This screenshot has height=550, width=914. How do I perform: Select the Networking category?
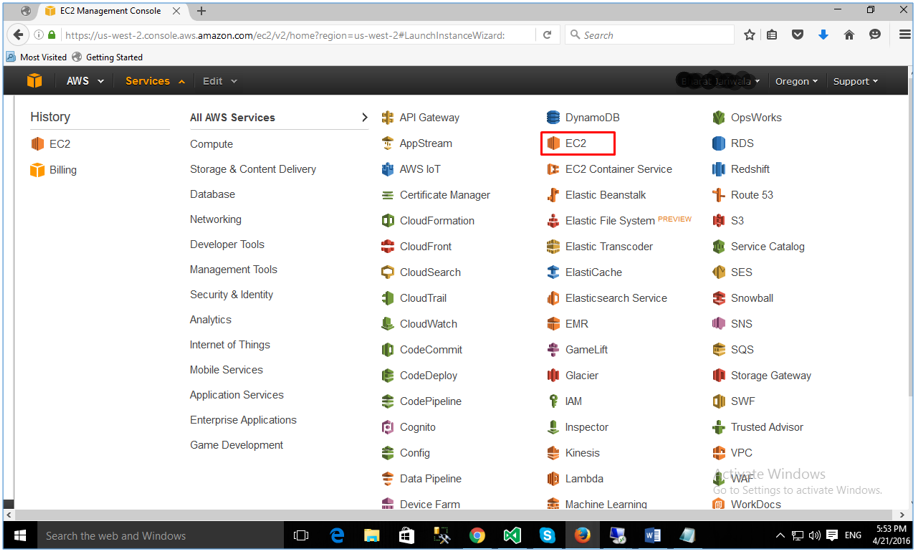(x=215, y=219)
